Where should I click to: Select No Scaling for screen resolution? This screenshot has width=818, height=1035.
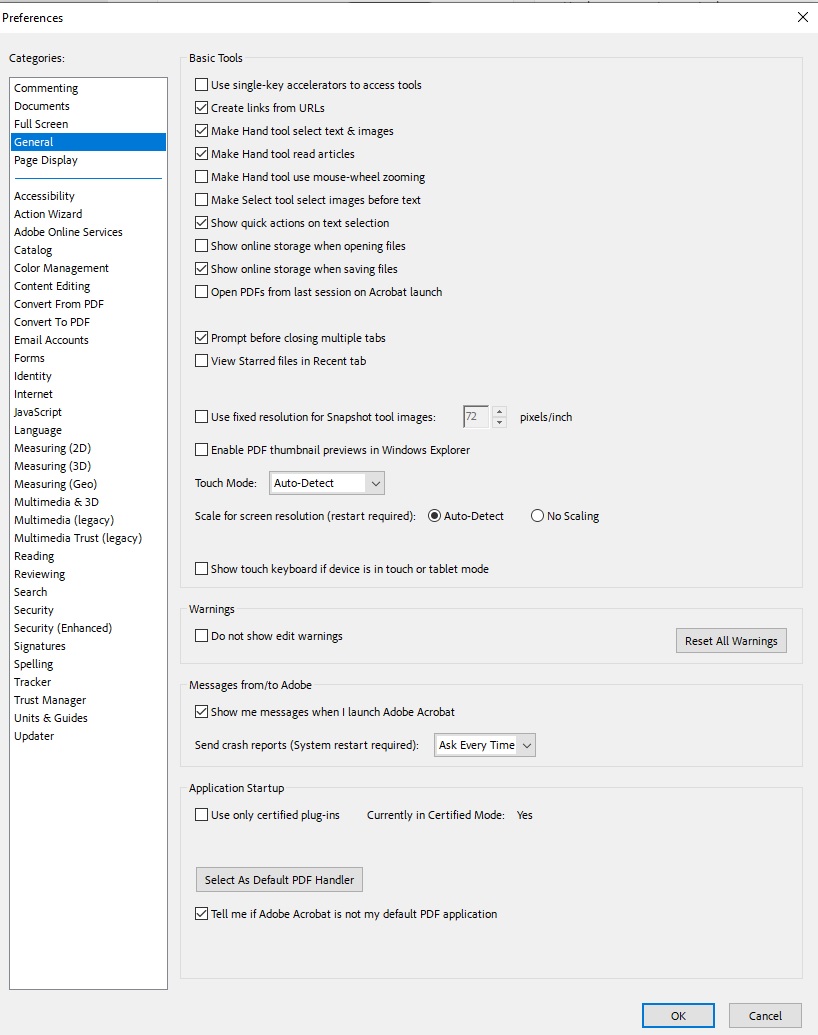pos(537,516)
